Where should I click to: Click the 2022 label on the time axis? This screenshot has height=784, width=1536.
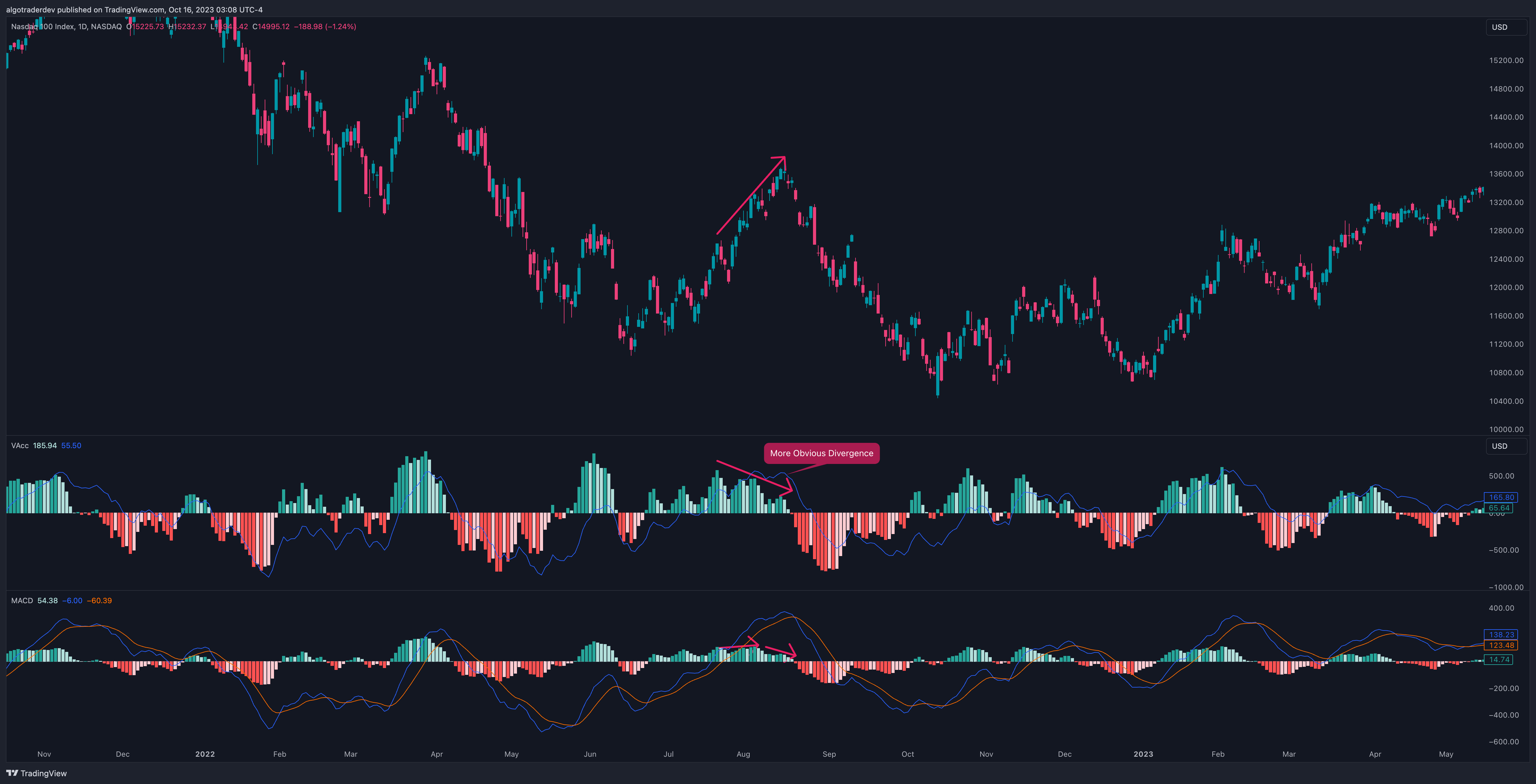[204, 754]
